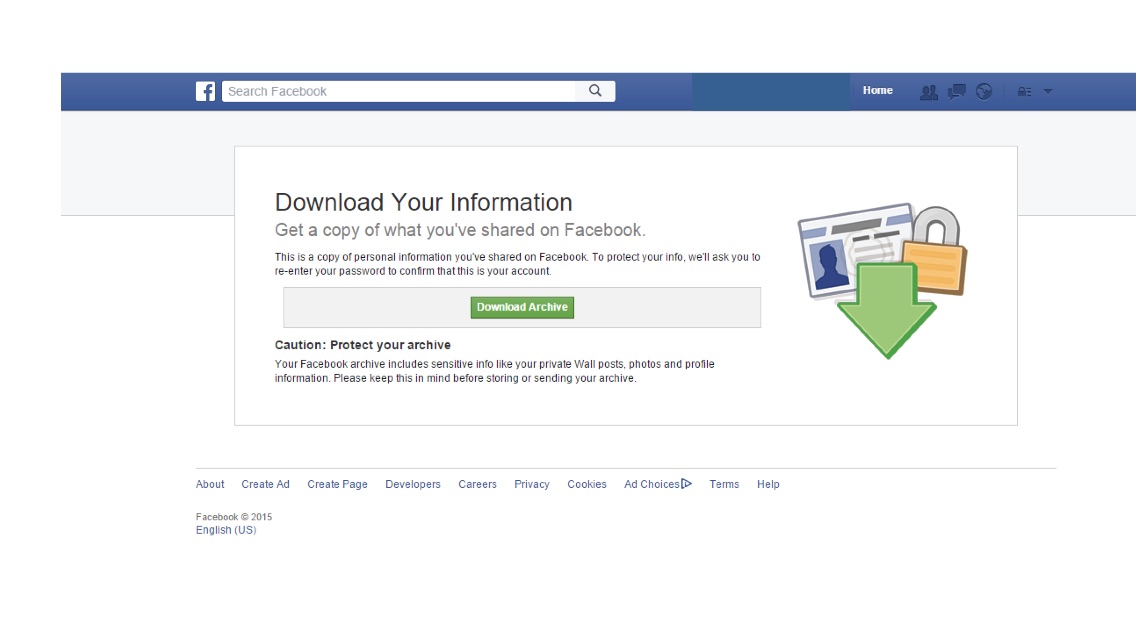Open the Help footer link
Viewport: 1136px width, 640px height.
tap(768, 484)
